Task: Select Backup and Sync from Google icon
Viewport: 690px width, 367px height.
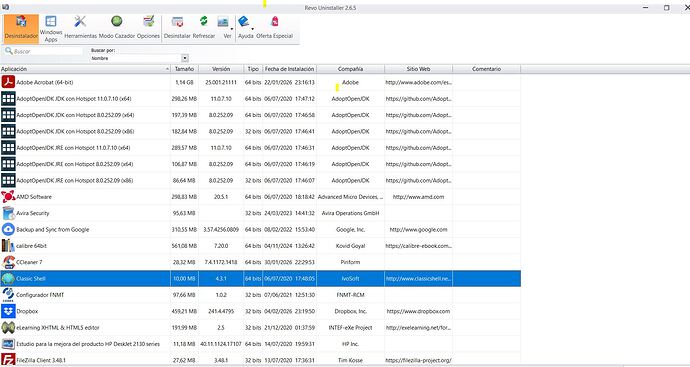Action: [x=8, y=229]
